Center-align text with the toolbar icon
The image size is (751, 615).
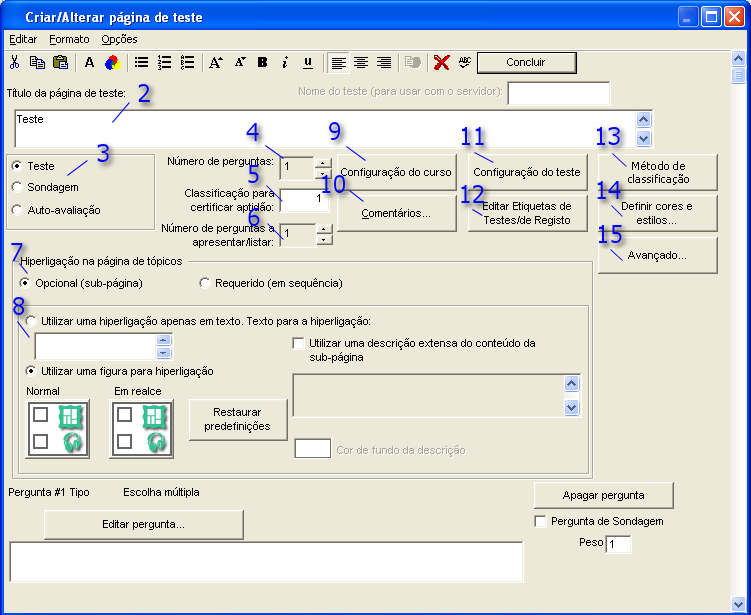tap(361, 62)
